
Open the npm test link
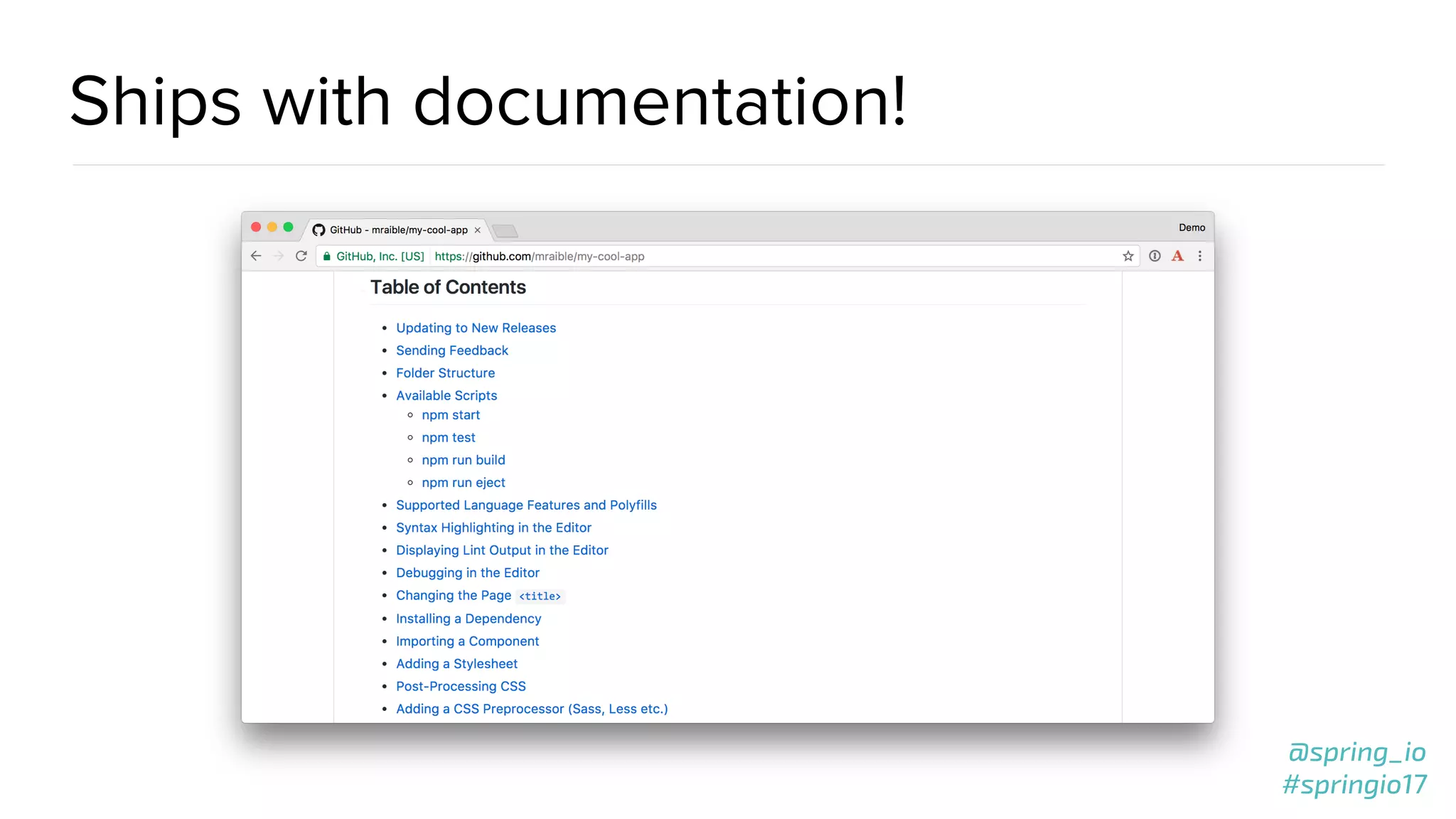[449, 438]
